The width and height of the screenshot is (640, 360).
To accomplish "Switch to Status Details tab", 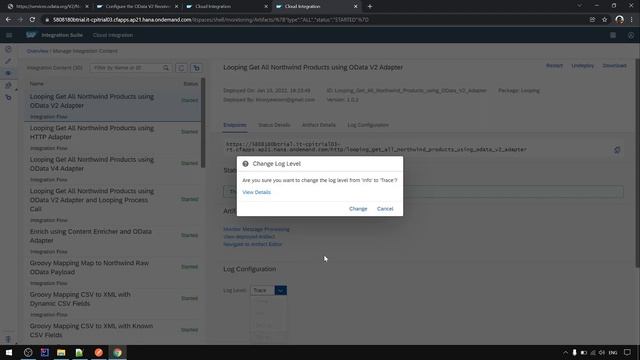I will [x=274, y=125].
